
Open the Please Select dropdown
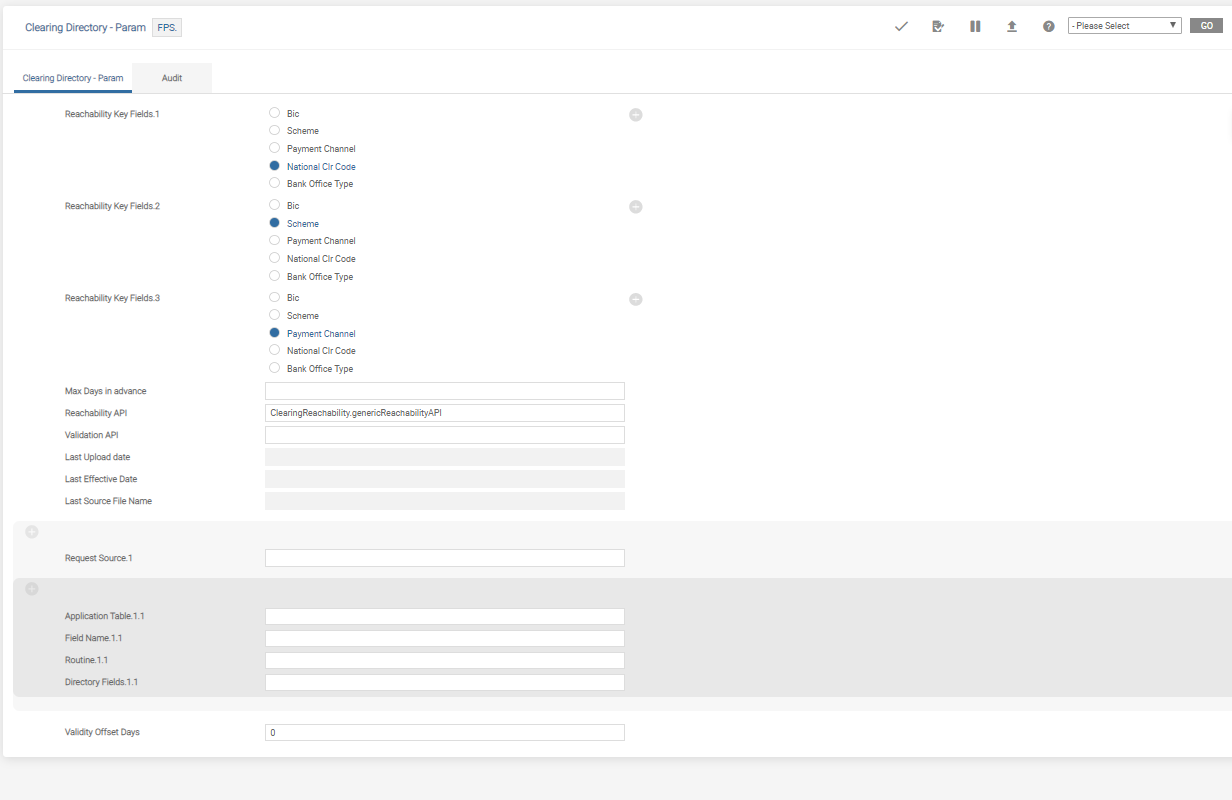tap(1124, 26)
